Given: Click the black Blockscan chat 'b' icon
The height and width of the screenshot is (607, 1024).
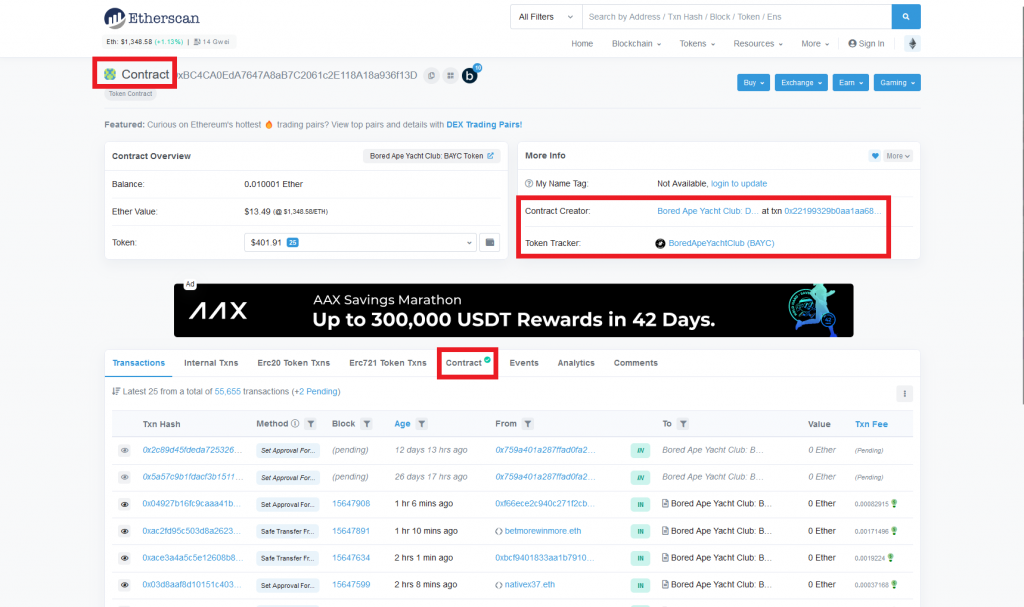Looking at the screenshot, I should (x=470, y=76).
